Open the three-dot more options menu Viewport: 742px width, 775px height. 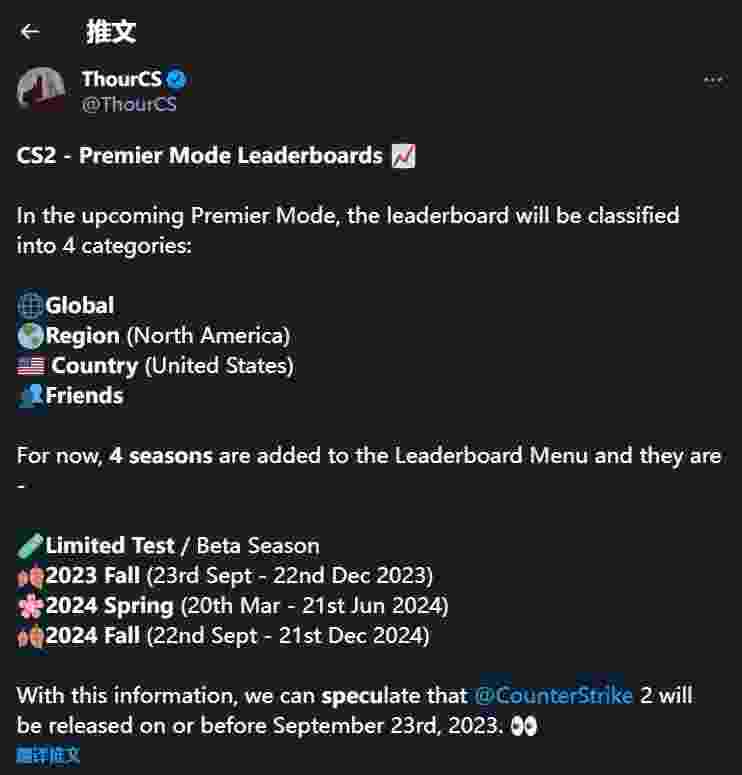tap(713, 80)
